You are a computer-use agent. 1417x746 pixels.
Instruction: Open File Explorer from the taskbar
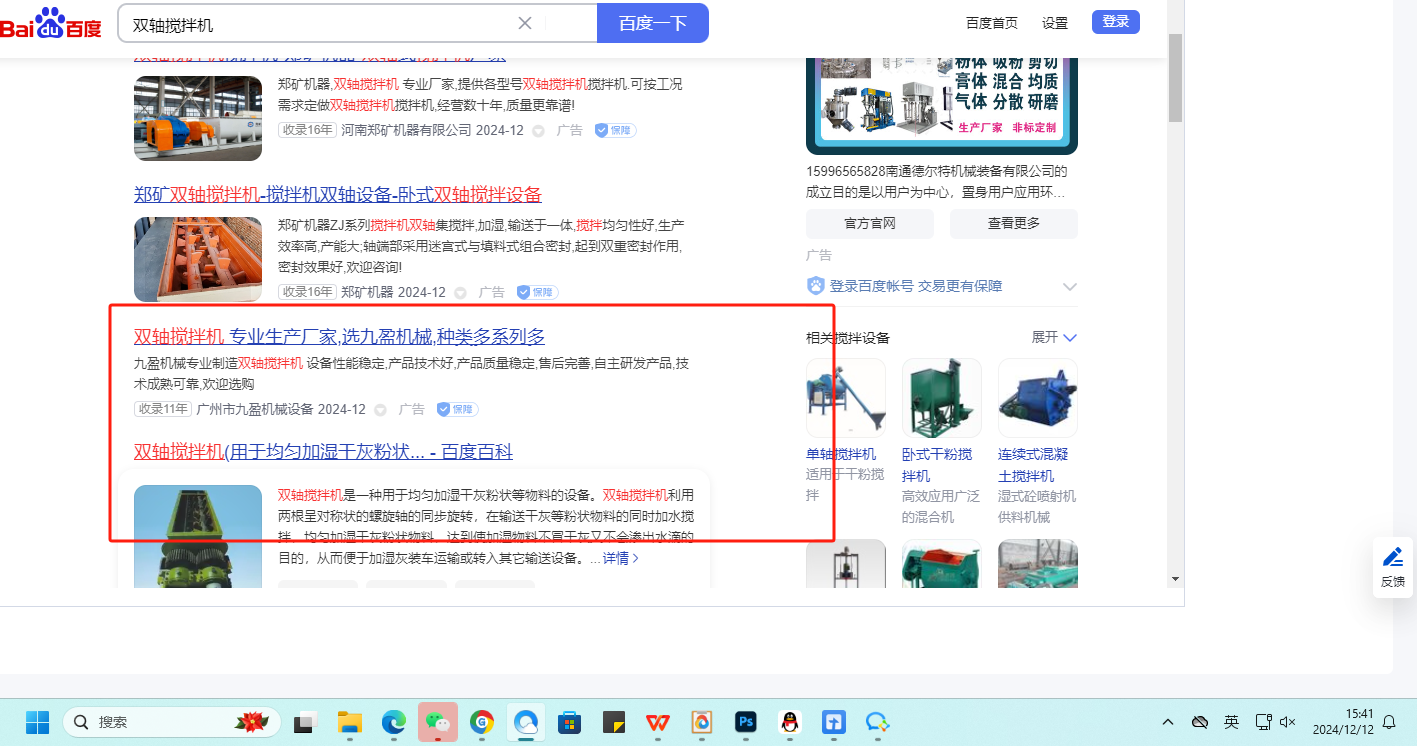[x=349, y=721]
